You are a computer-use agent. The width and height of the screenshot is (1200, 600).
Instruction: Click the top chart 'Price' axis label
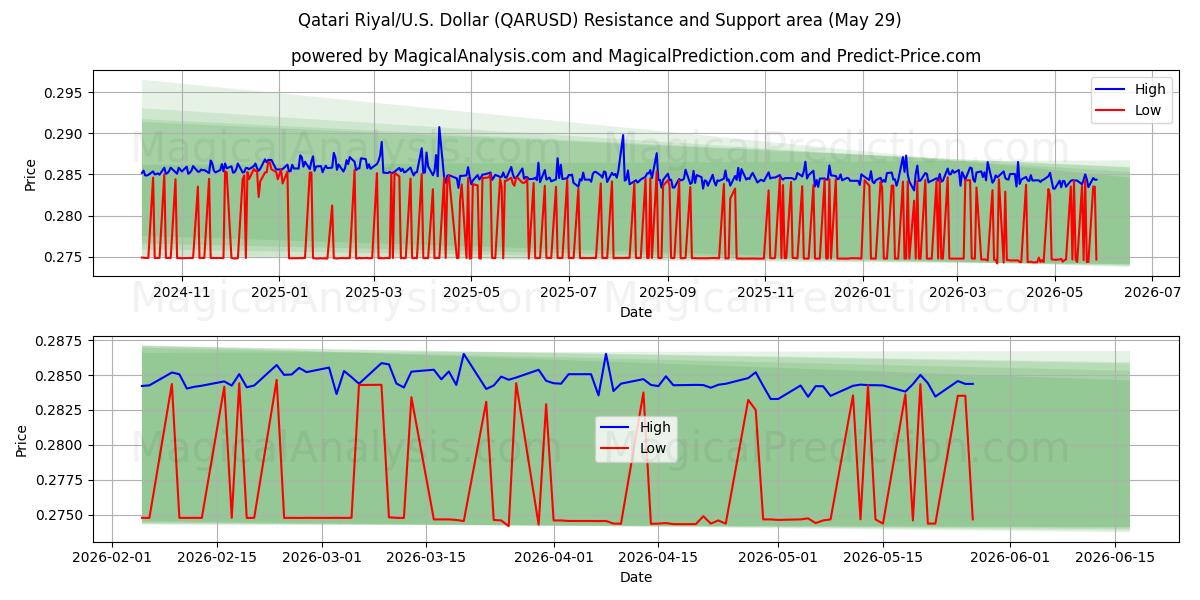[x=31, y=174]
